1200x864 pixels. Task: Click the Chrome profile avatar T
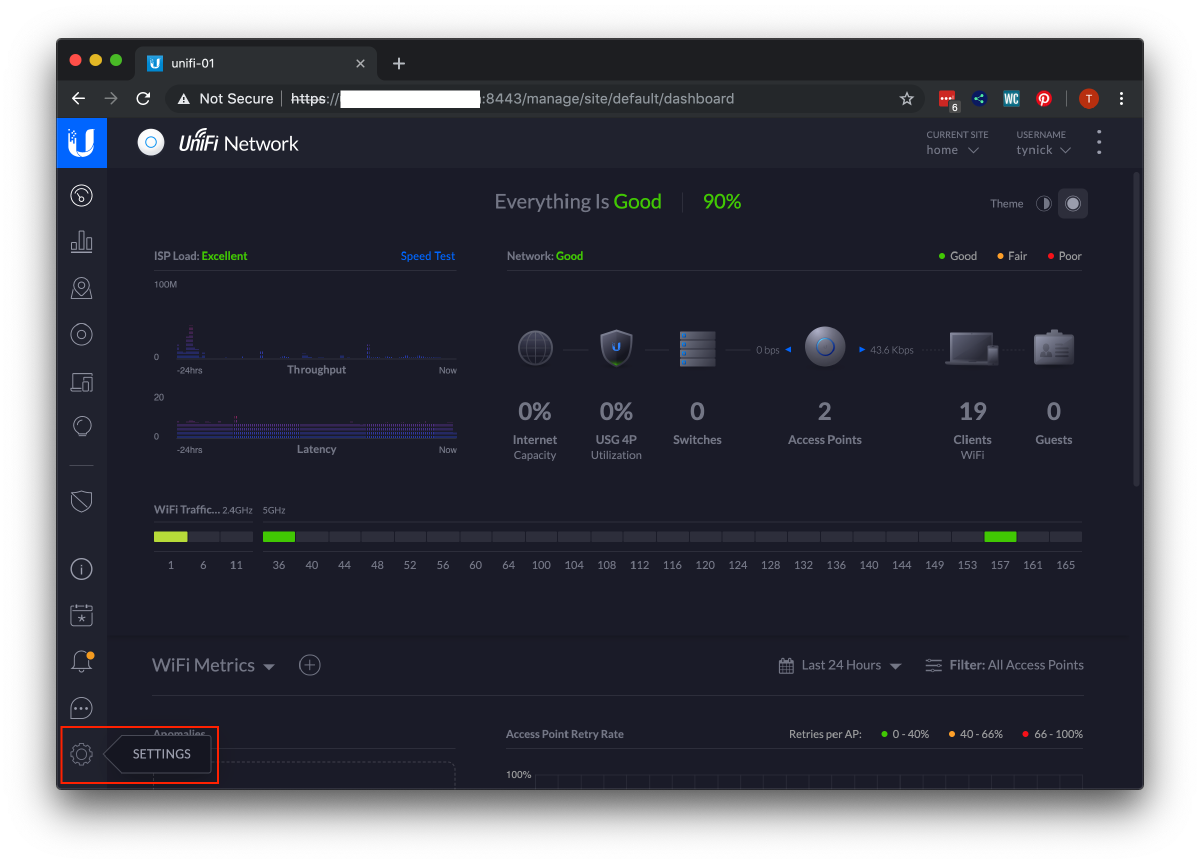coord(1089,98)
